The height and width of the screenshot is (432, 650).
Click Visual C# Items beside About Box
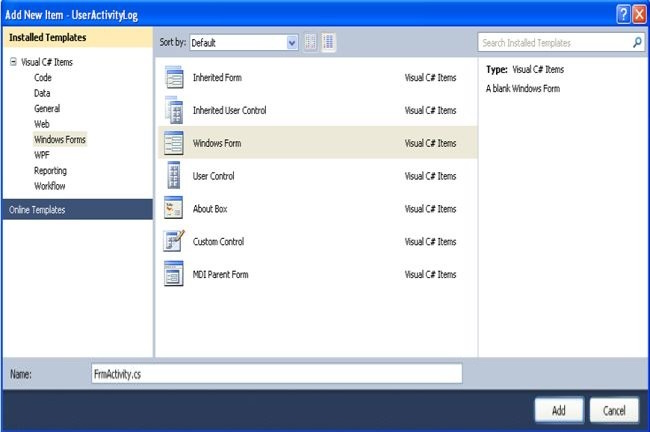[430, 209]
